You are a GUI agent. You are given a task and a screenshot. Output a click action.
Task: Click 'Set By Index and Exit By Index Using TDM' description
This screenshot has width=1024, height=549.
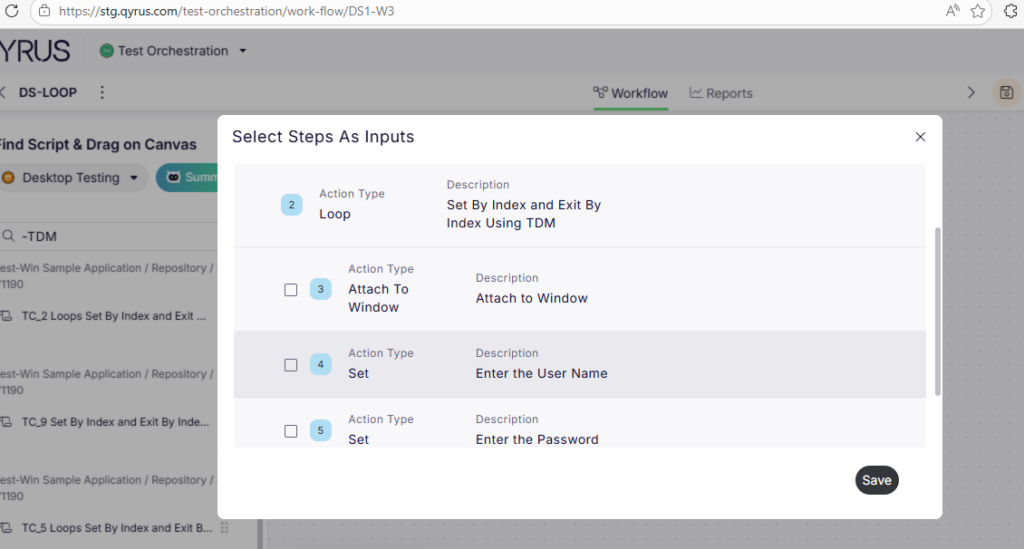point(524,214)
